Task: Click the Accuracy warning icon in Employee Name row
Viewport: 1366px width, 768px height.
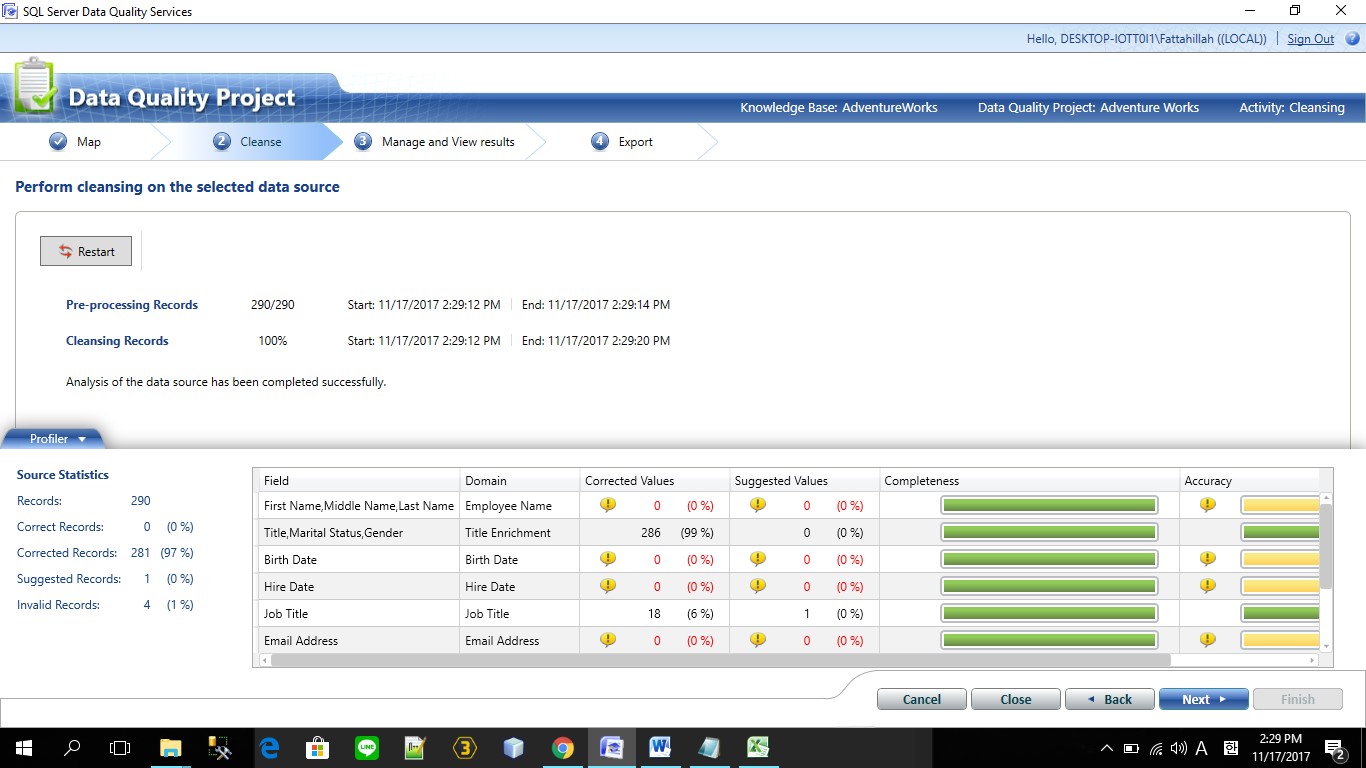Action: (x=1208, y=505)
